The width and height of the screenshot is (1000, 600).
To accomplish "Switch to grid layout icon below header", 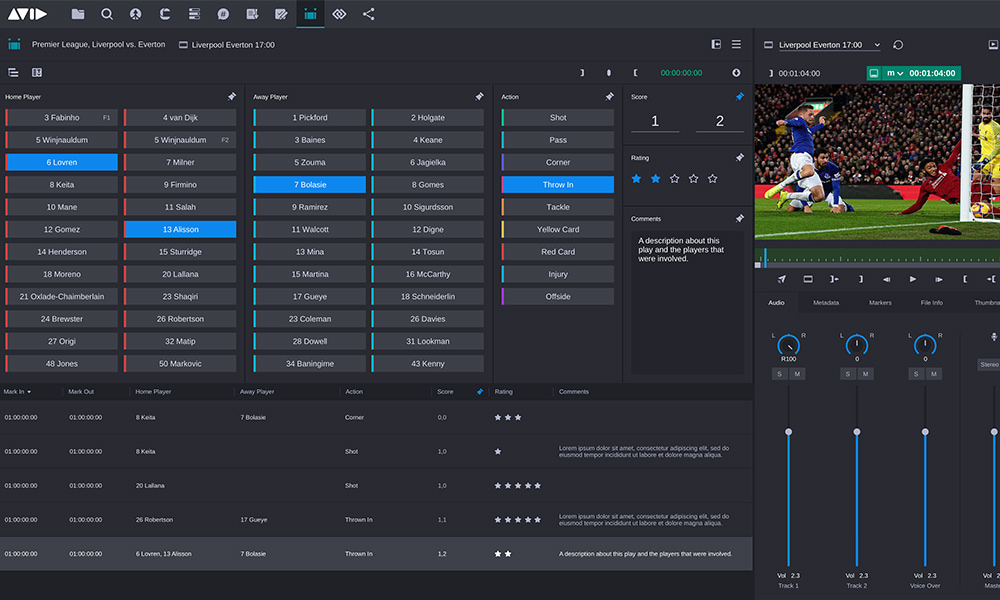I will pos(37,73).
